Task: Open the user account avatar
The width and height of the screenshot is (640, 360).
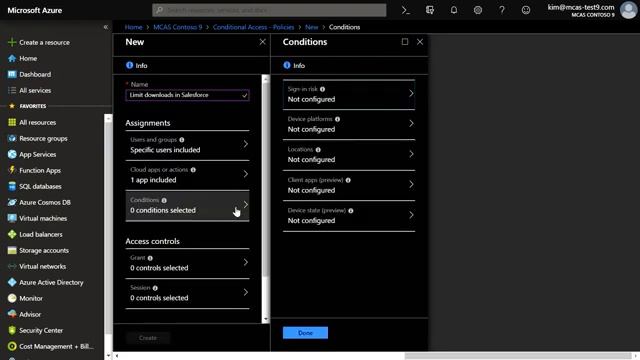Action: 628,10
